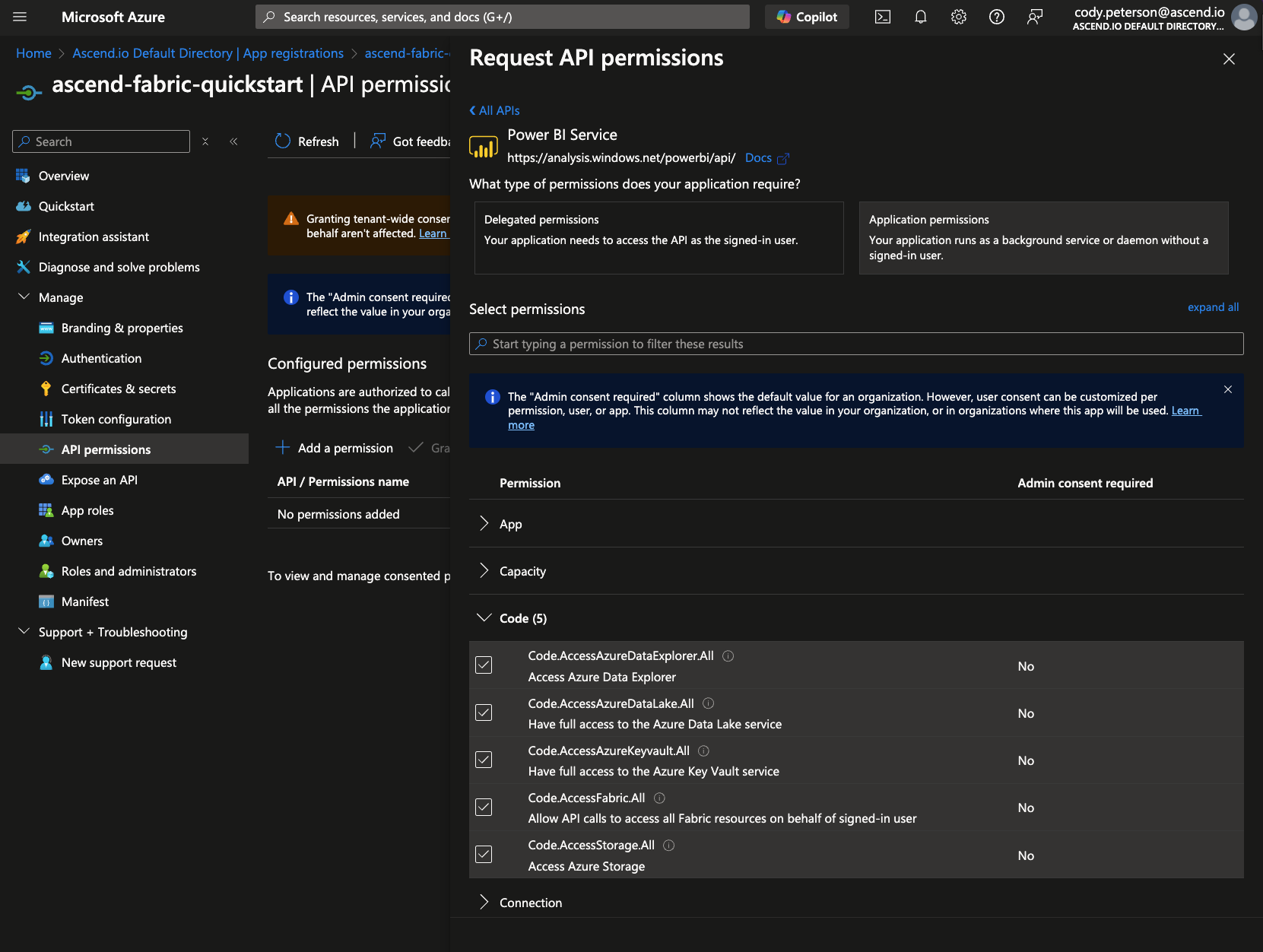Image resolution: width=1263 pixels, height=952 pixels.
Task: Choose Delegated permissions card
Action: [658, 238]
